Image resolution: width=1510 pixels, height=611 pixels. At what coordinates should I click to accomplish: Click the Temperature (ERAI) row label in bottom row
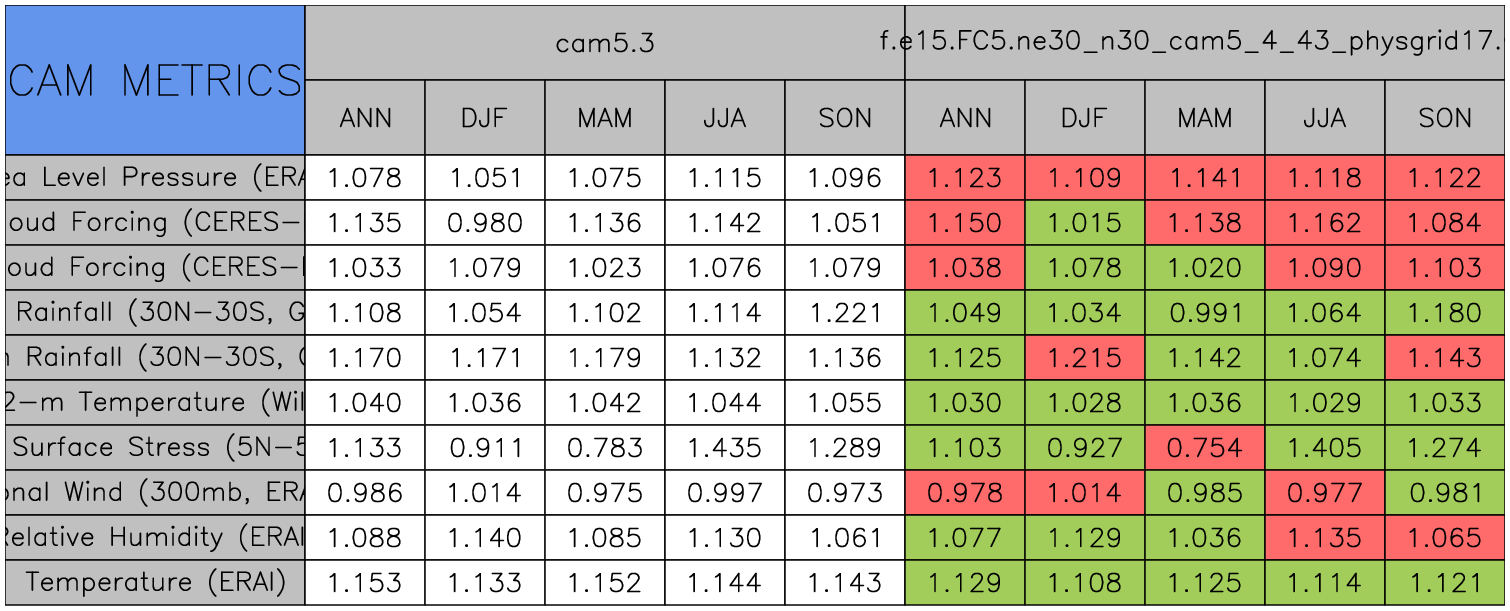point(155,583)
